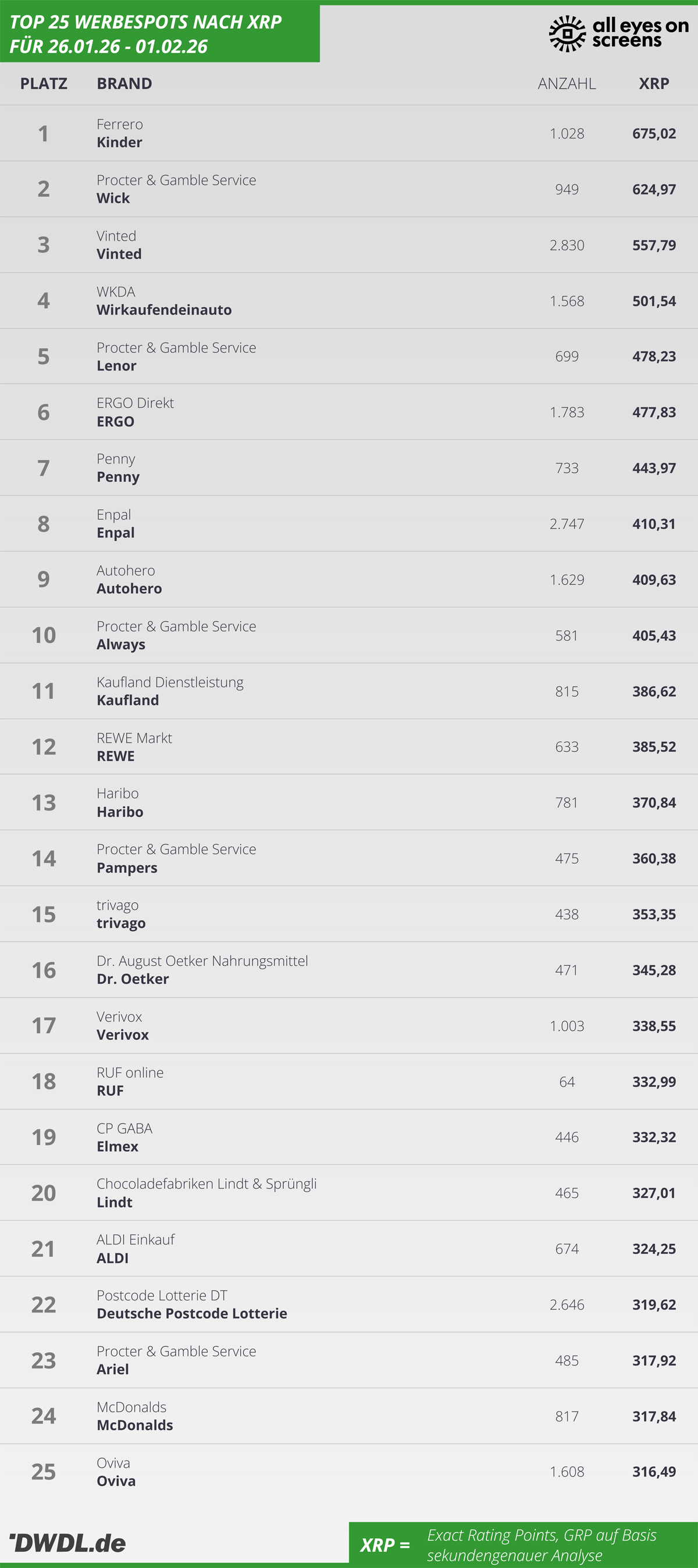
Task: Select the Wick brand name
Action: (x=113, y=198)
